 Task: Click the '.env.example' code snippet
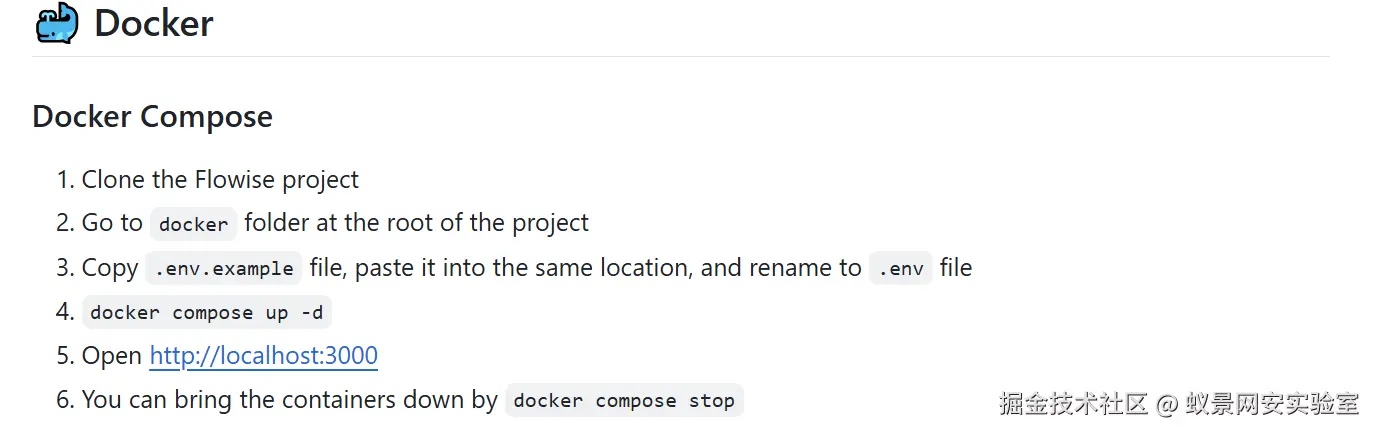pyautogui.click(x=224, y=268)
